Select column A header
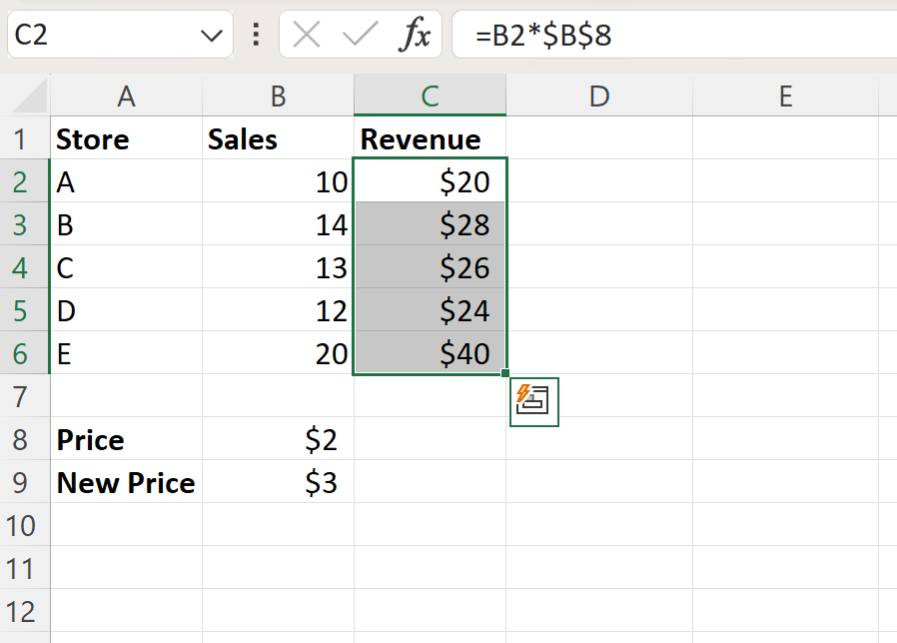The image size is (897, 643). (126, 96)
